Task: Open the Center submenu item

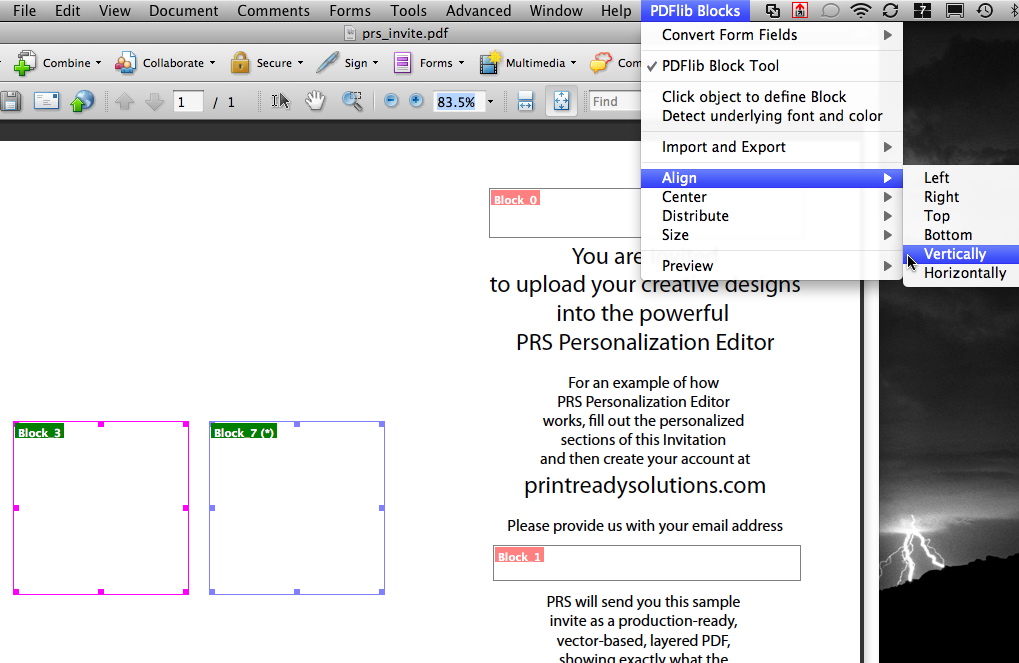Action: point(772,197)
